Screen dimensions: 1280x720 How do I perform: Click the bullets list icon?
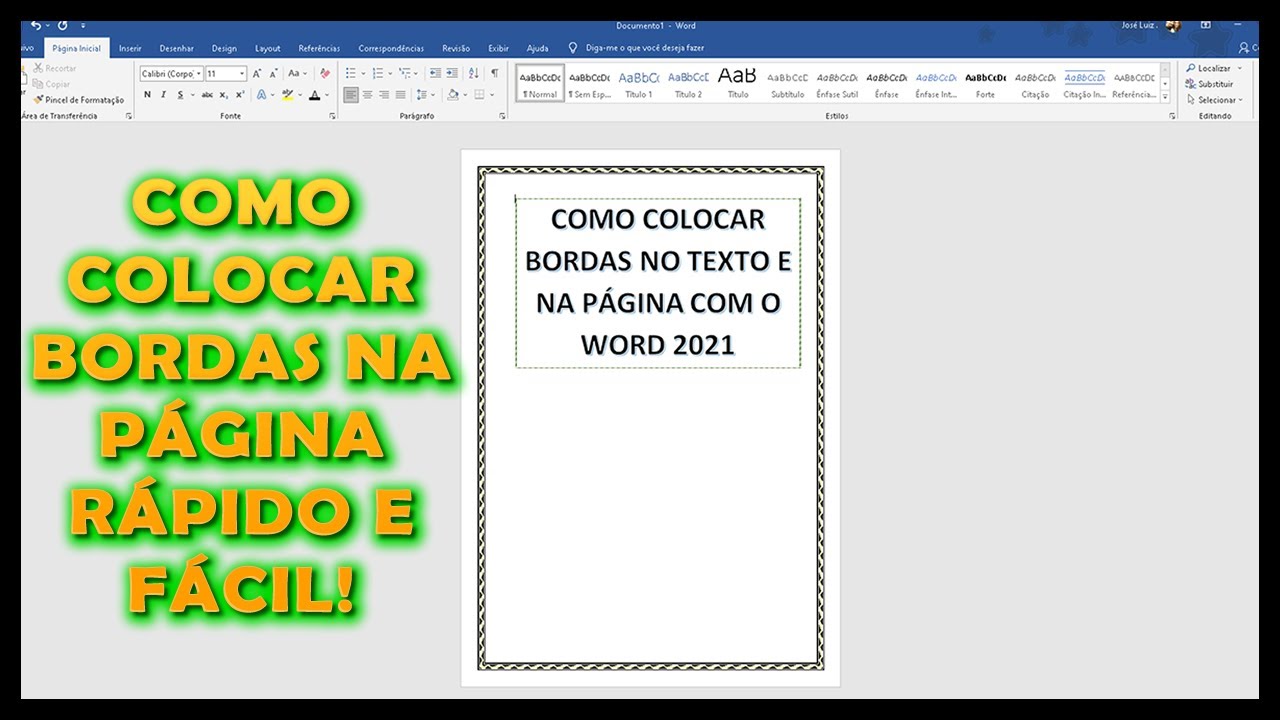pyautogui.click(x=351, y=73)
